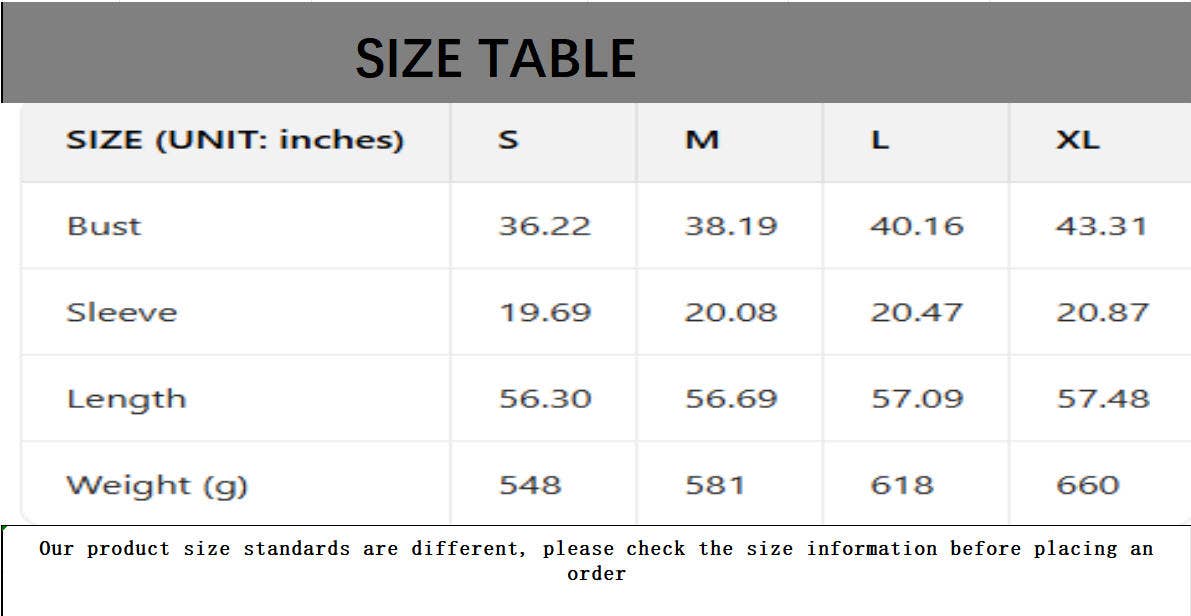Image resolution: width=1191 pixels, height=616 pixels.
Task: Click the 56.30 length value
Action: click(x=545, y=399)
